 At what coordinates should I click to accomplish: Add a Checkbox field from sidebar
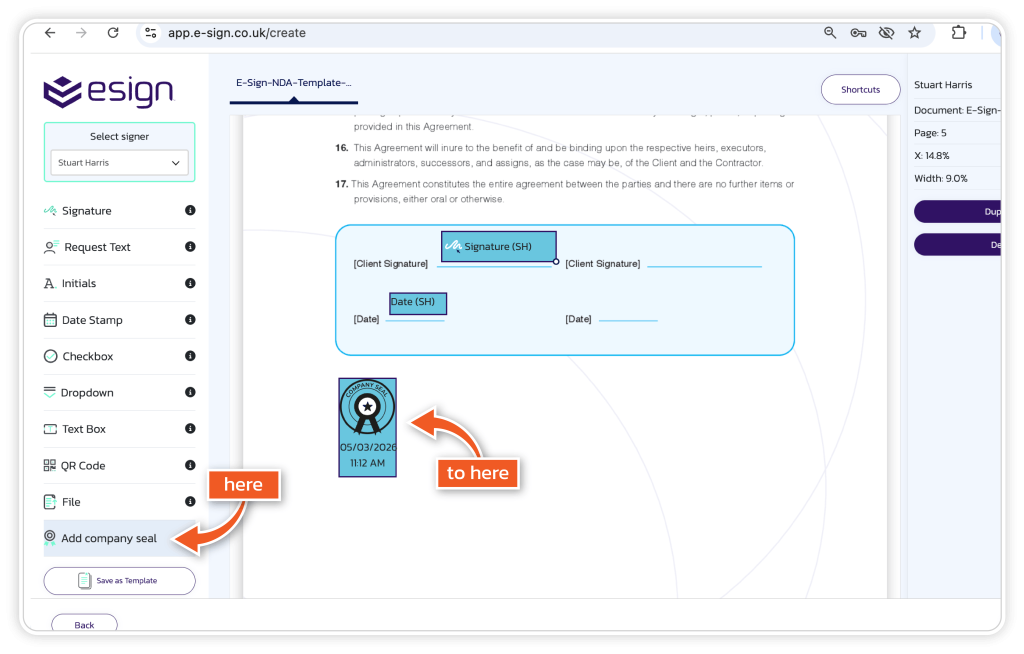[87, 357]
